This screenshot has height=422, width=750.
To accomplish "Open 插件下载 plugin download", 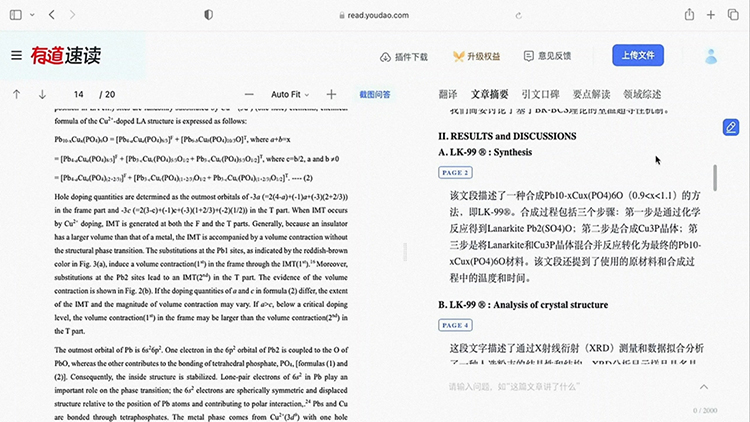I will pyautogui.click(x=404, y=57).
